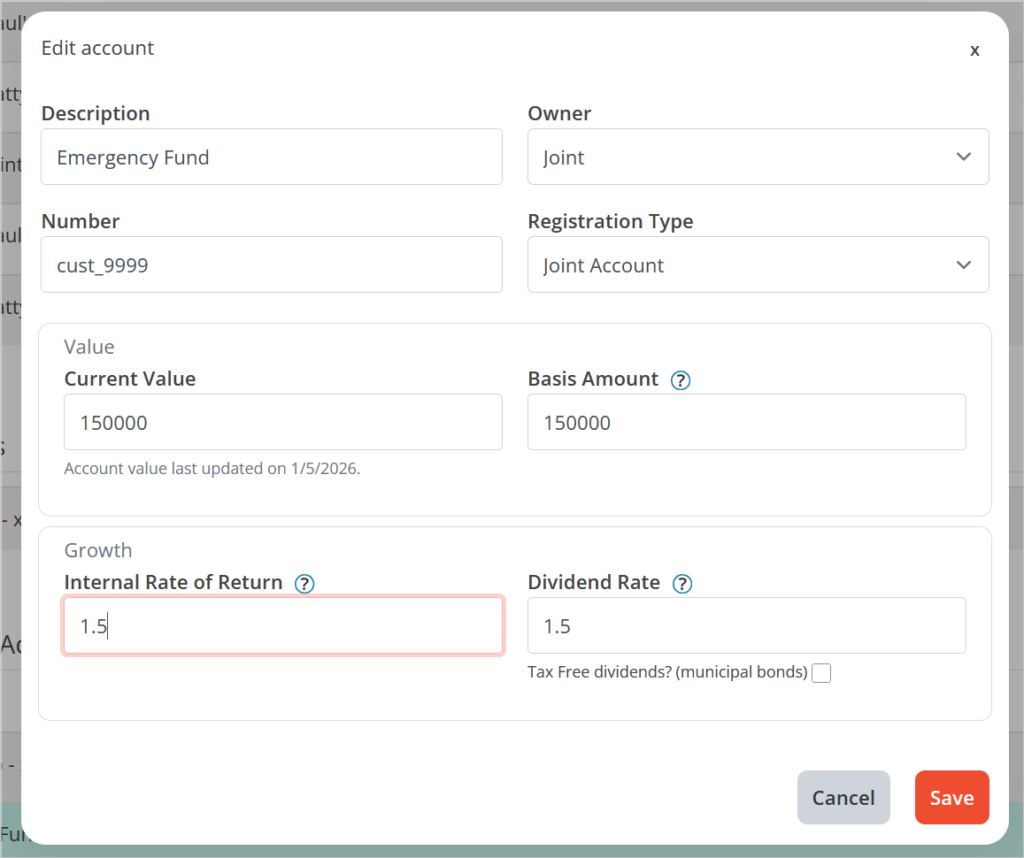
Task: Click the Basis Amount help icon
Action: tap(681, 380)
